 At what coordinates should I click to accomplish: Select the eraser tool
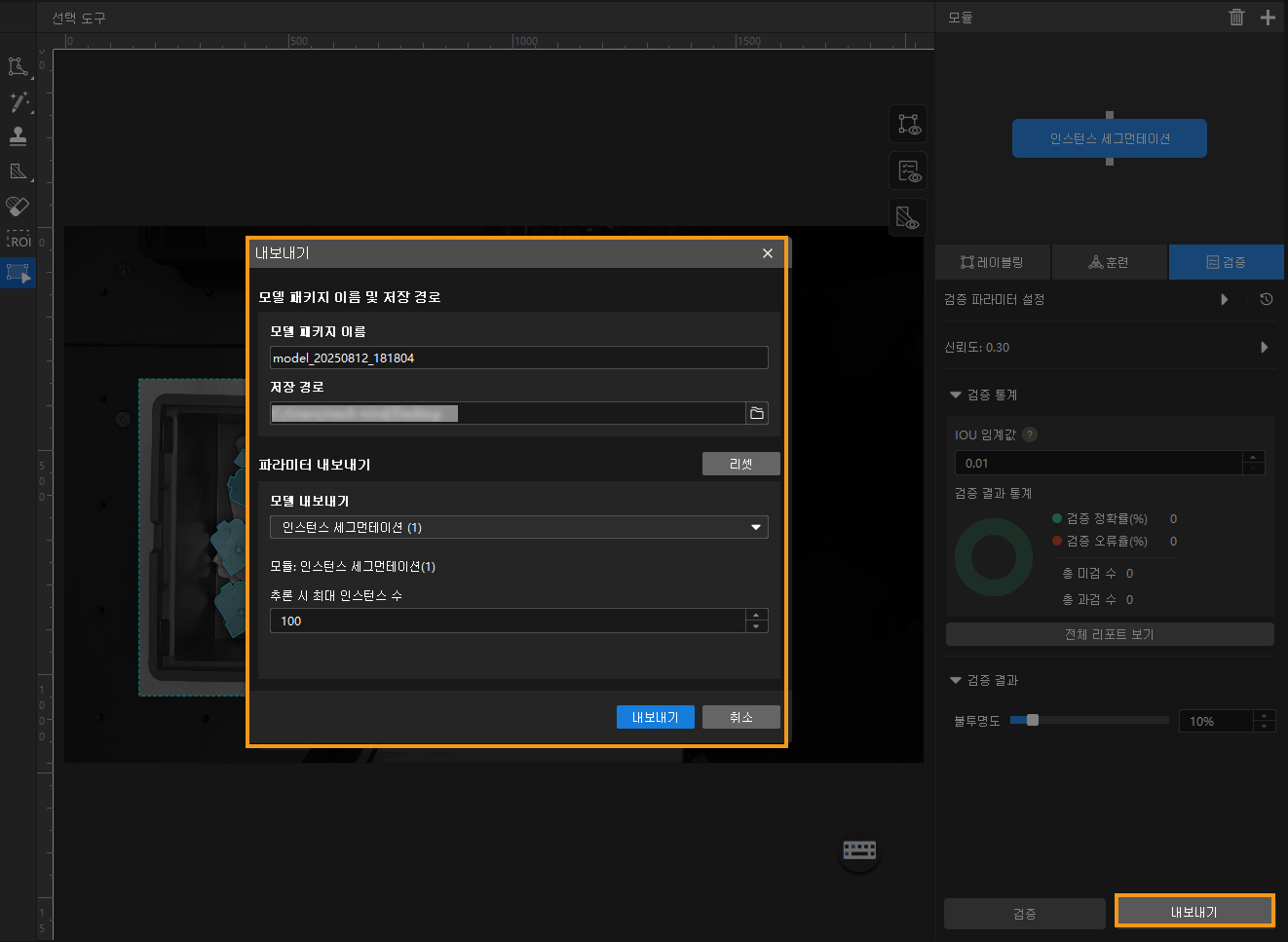click(x=18, y=206)
